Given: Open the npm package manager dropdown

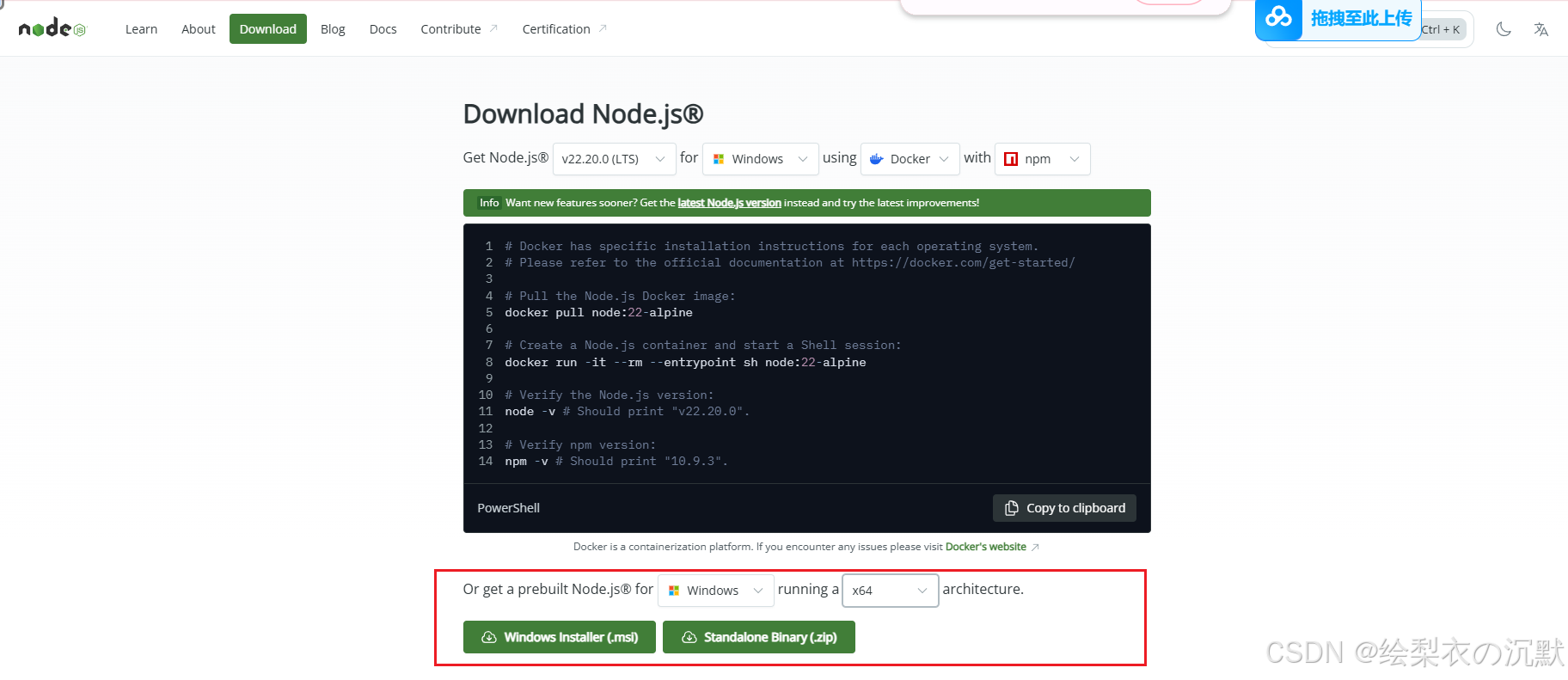Looking at the screenshot, I should (x=1042, y=159).
